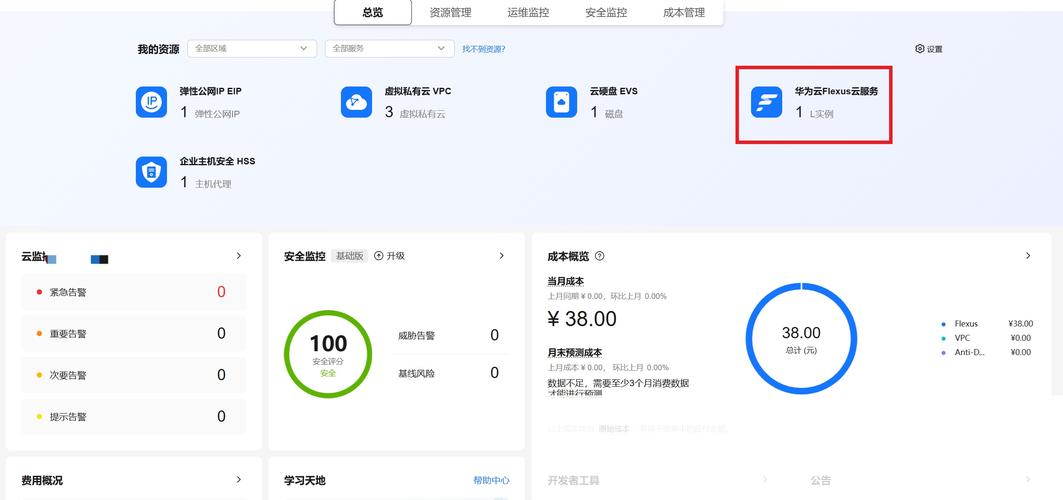The image size is (1063, 500).
Task: Open the 企业主机安全 HSS shield icon
Action: (151, 172)
